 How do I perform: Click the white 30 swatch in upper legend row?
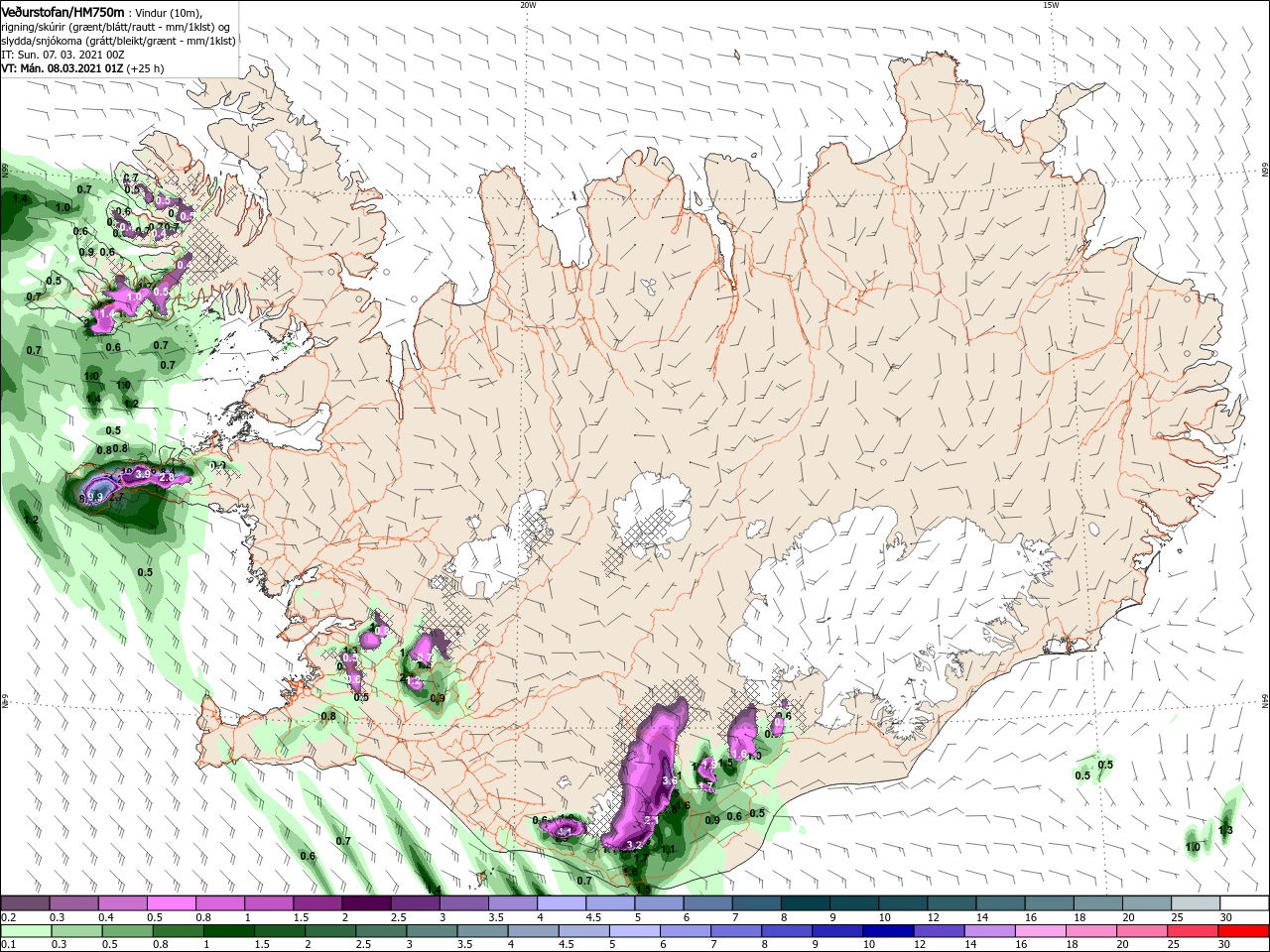(x=1242, y=903)
